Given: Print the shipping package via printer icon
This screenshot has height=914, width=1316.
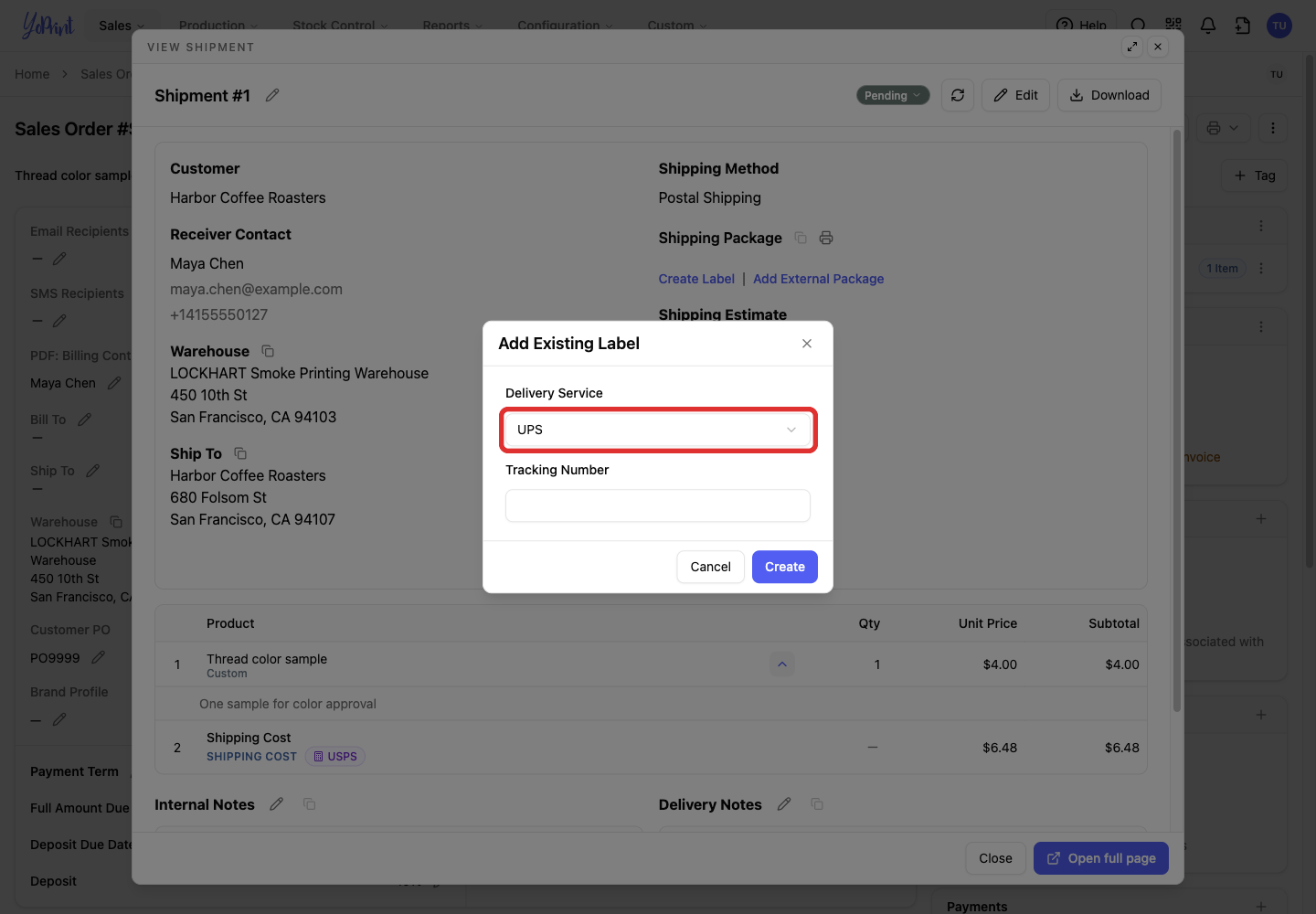Looking at the screenshot, I should tap(826, 238).
